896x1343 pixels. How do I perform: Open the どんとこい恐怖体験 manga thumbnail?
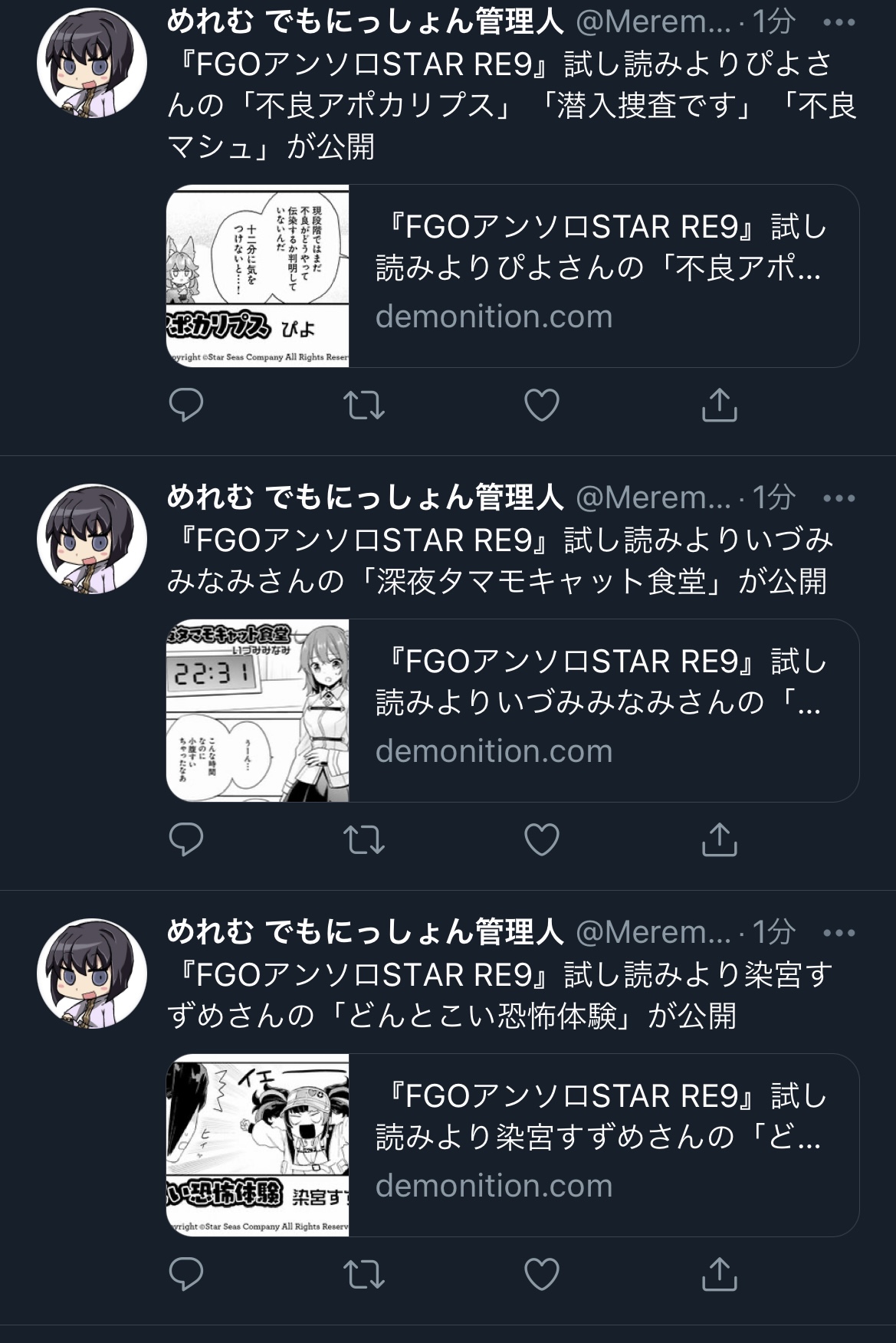[258, 1145]
